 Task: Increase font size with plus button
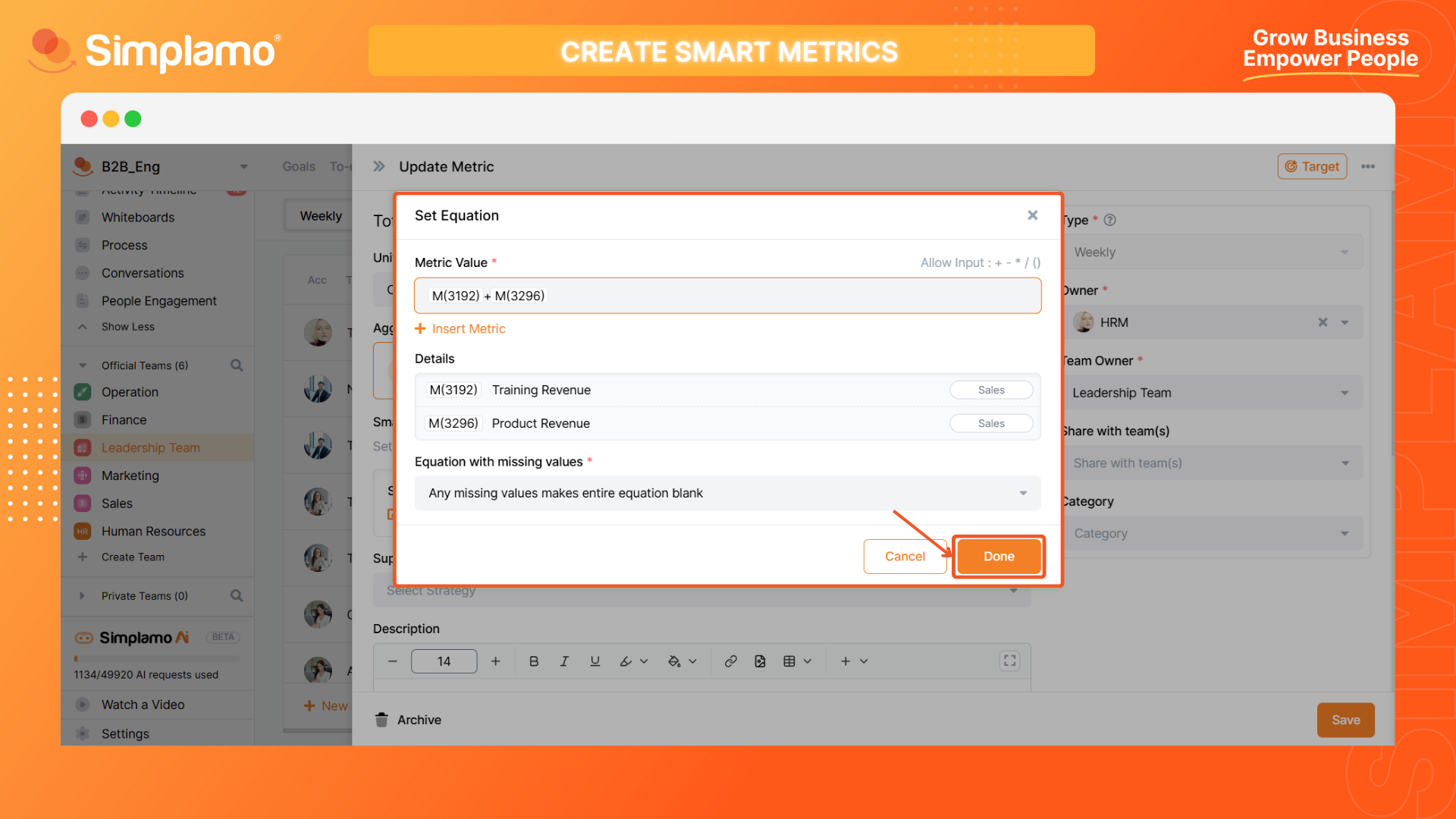coord(495,661)
